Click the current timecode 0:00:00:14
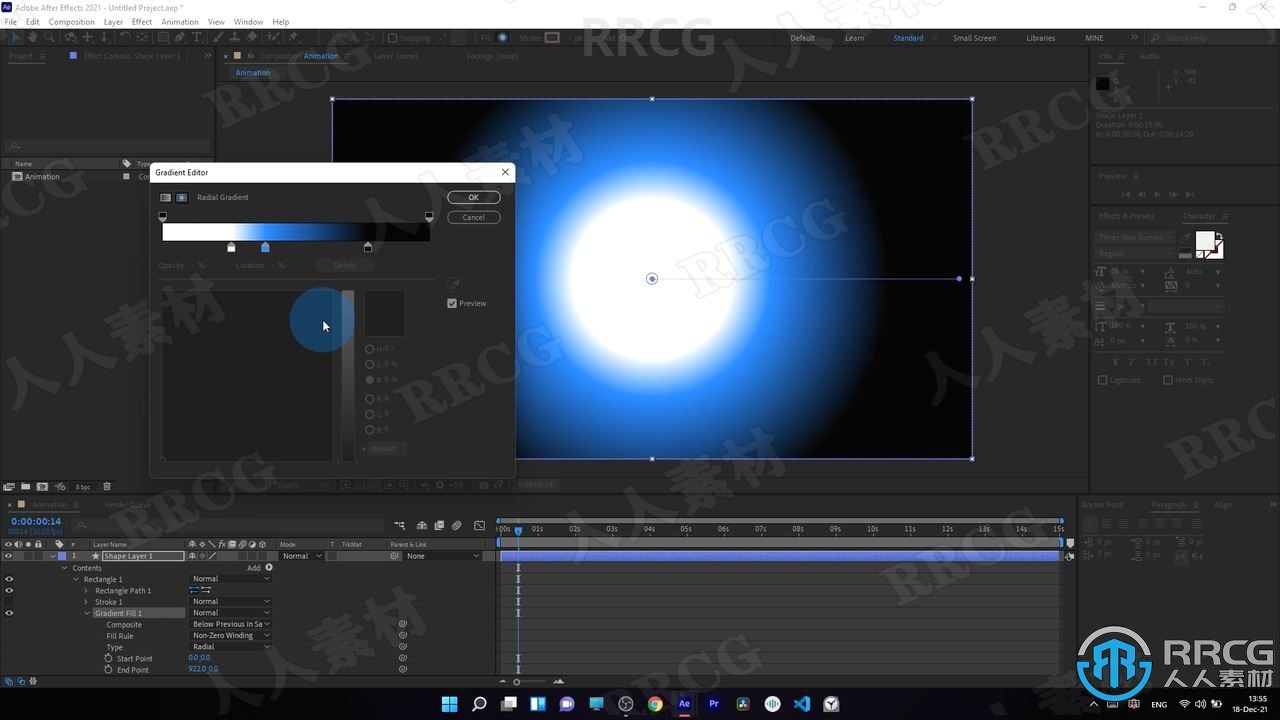This screenshot has width=1280, height=720. tap(36, 521)
